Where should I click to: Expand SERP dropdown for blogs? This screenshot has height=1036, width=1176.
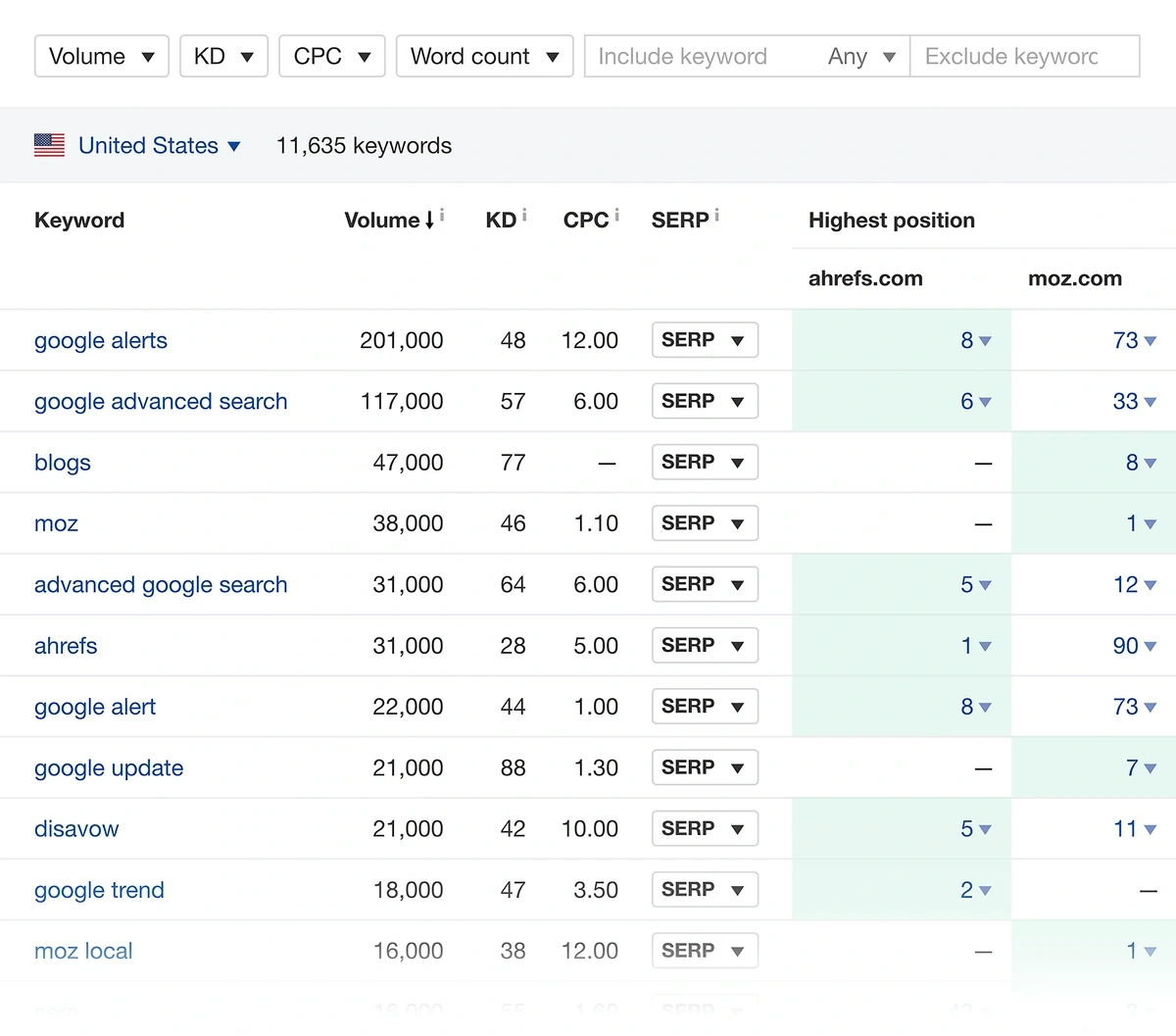click(705, 462)
